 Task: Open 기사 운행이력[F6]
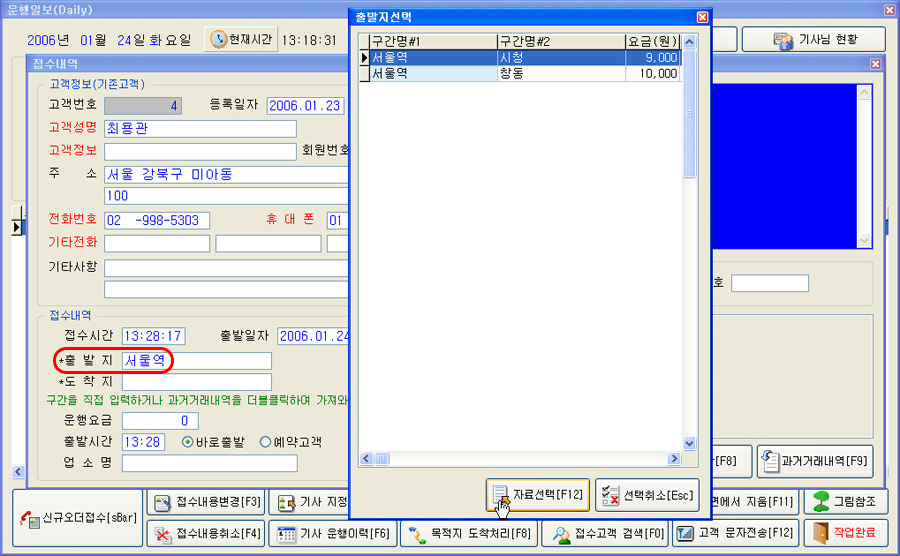click(333, 534)
